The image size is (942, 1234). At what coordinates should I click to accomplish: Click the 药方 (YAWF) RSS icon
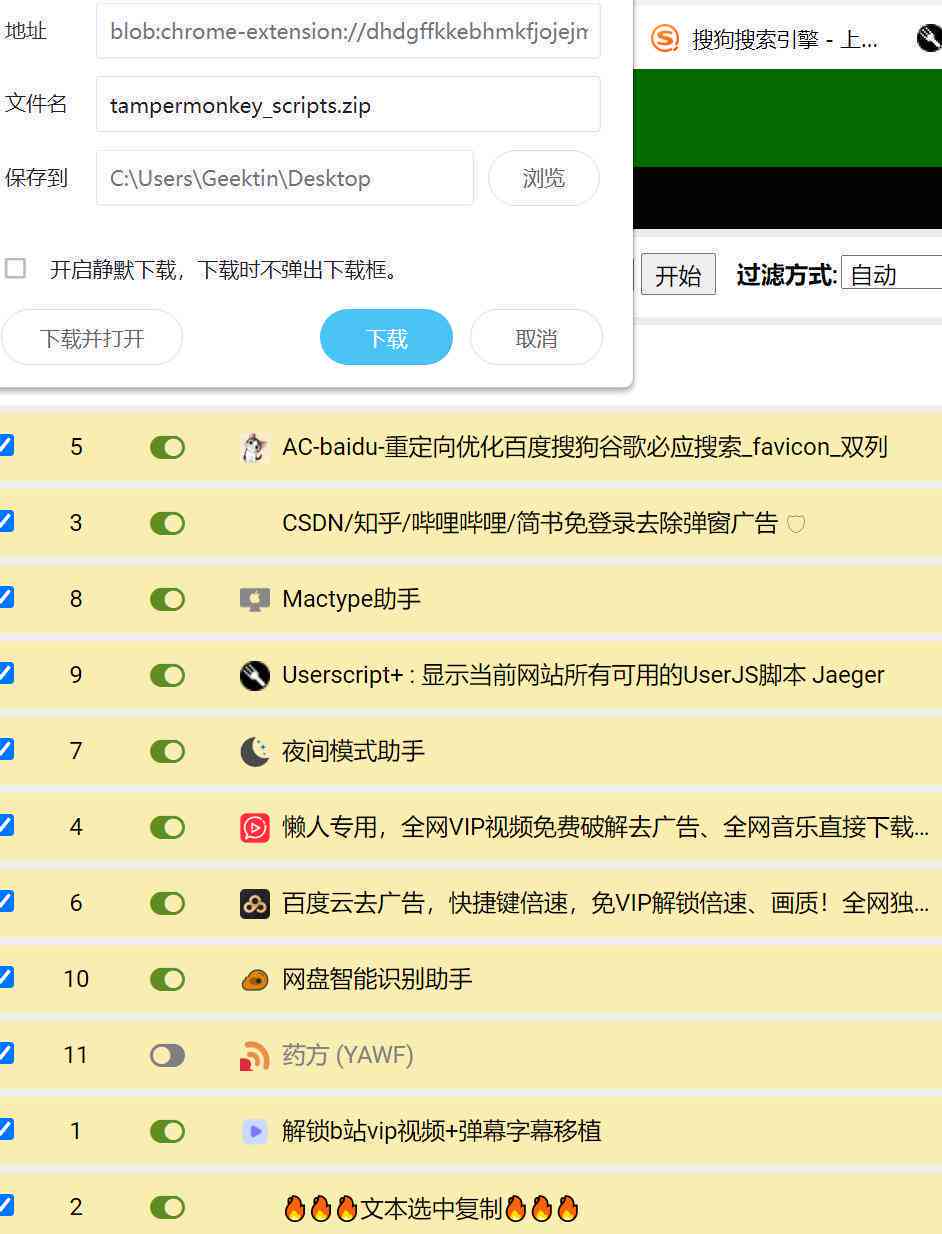[255, 1055]
